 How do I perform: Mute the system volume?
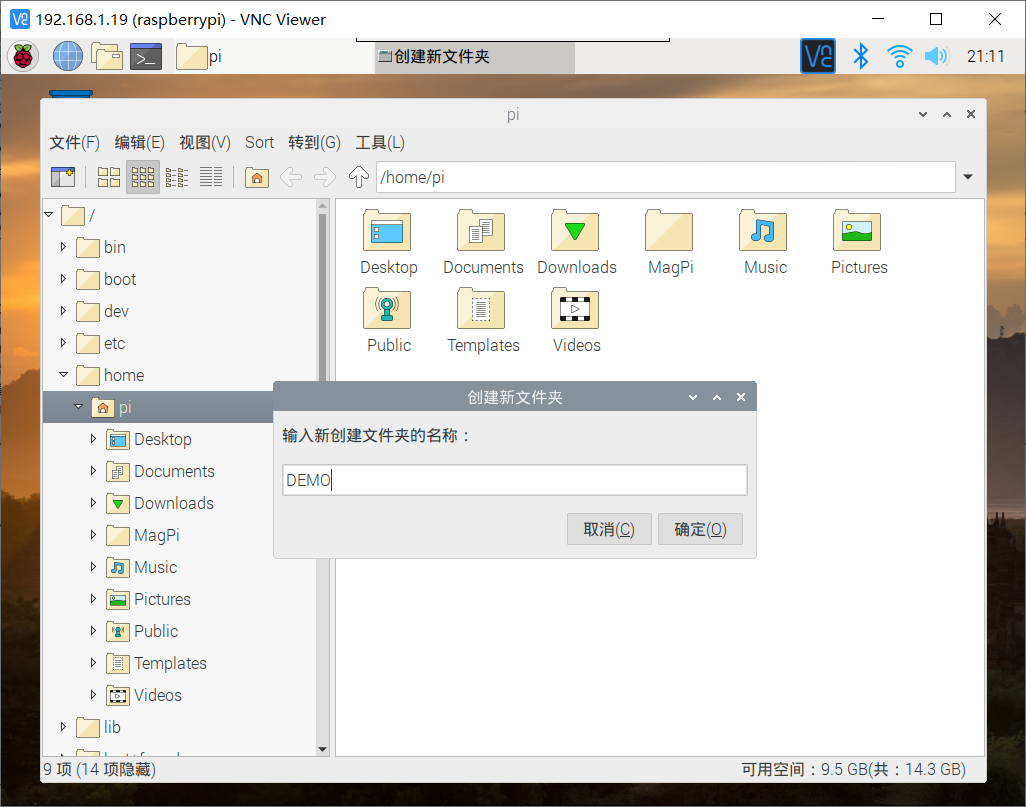[x=937, y=56]
